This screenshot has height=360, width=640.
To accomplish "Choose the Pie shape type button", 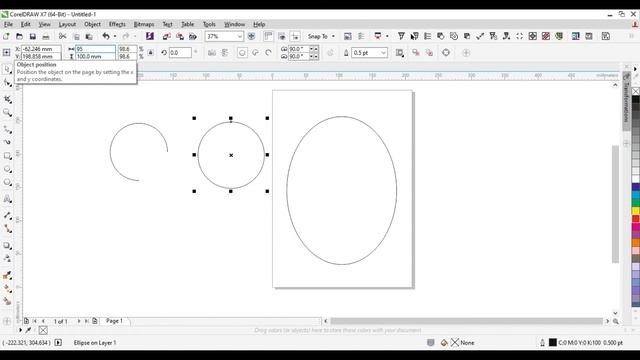I will (255, 53).
